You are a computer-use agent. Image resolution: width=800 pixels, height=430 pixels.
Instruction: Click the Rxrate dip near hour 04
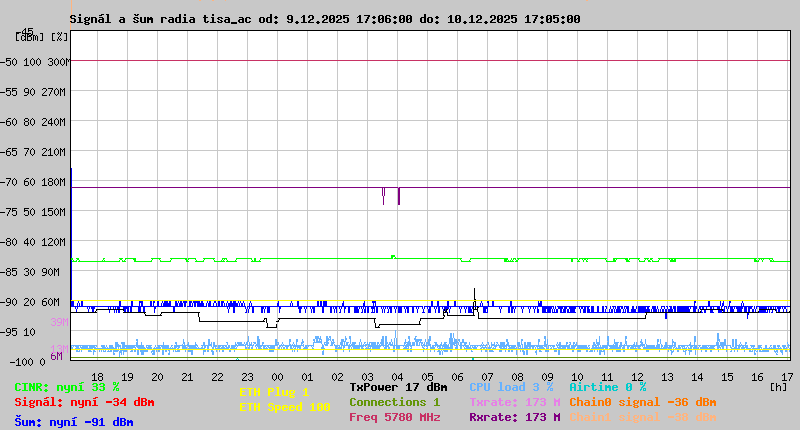(398, 196)
